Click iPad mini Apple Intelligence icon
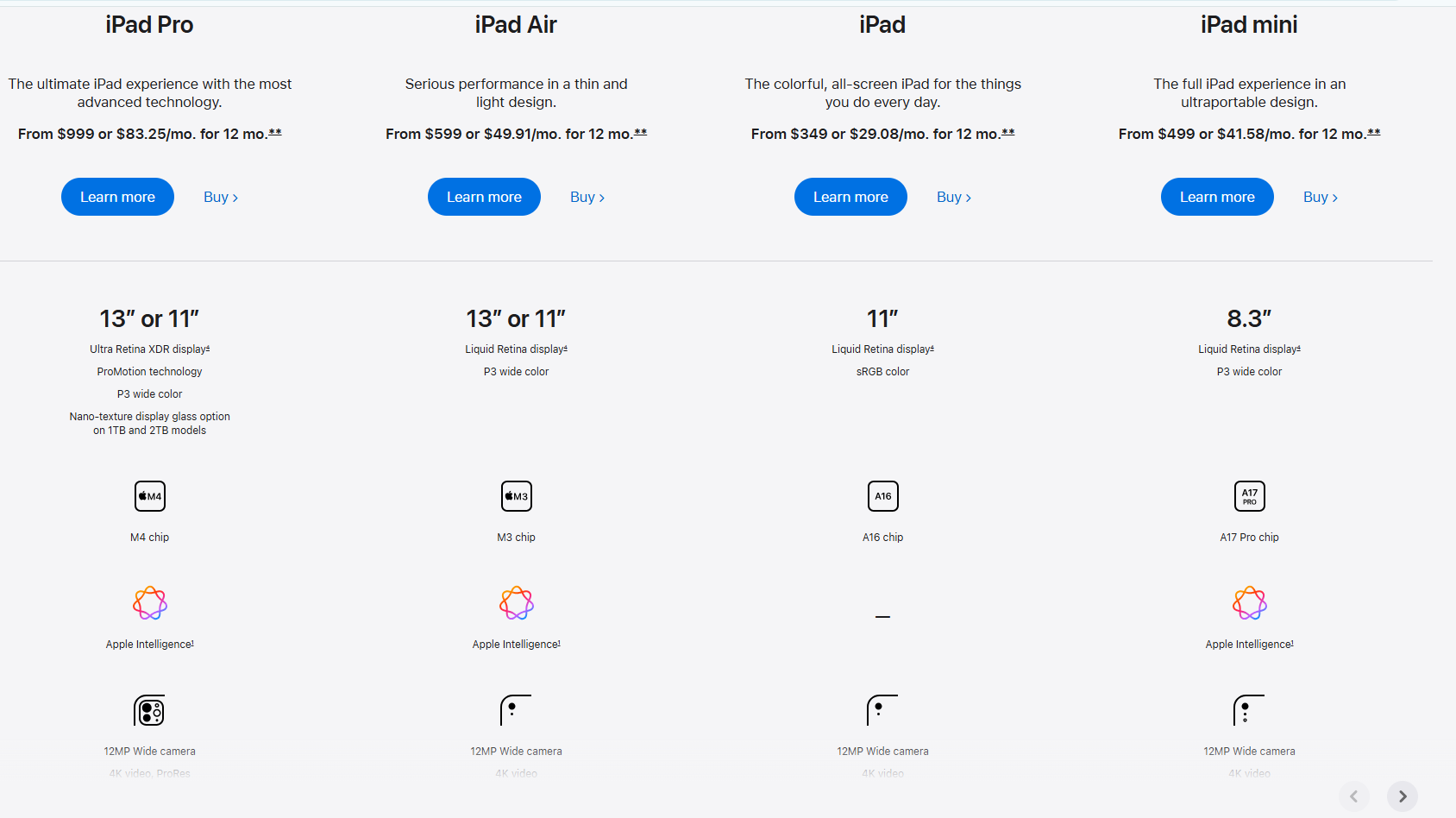The width and height of the screenshot is (1456, 818). pyautogui.click(x=1250, y=603)
